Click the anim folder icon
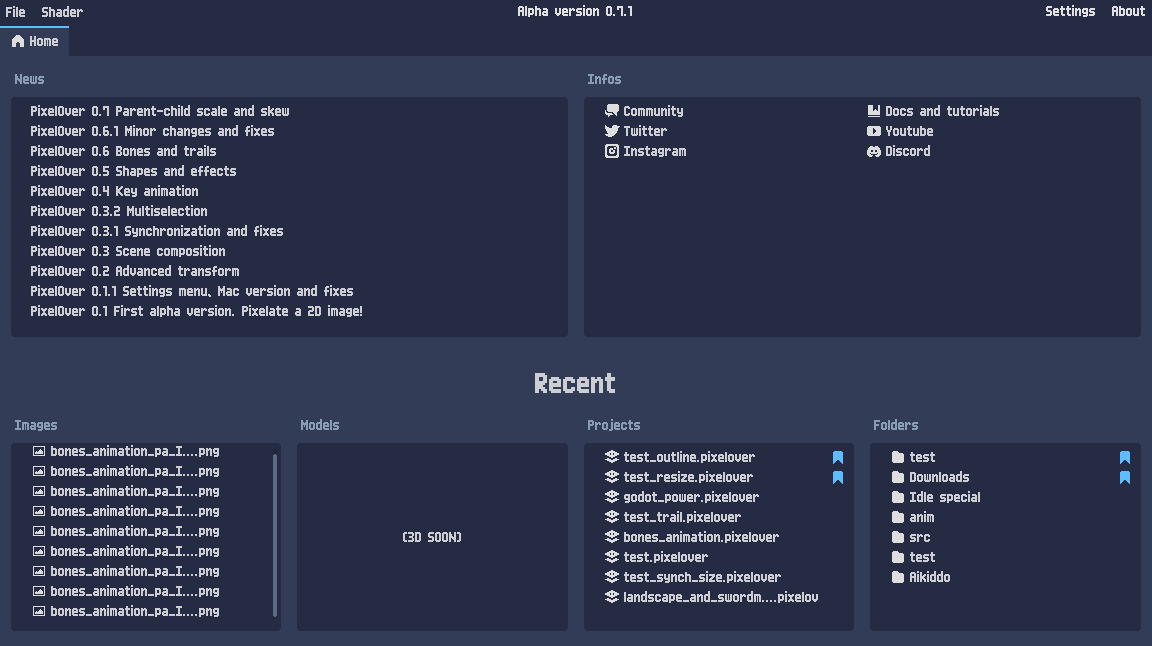Screen dimensions: 1152x646 point(898,517)
